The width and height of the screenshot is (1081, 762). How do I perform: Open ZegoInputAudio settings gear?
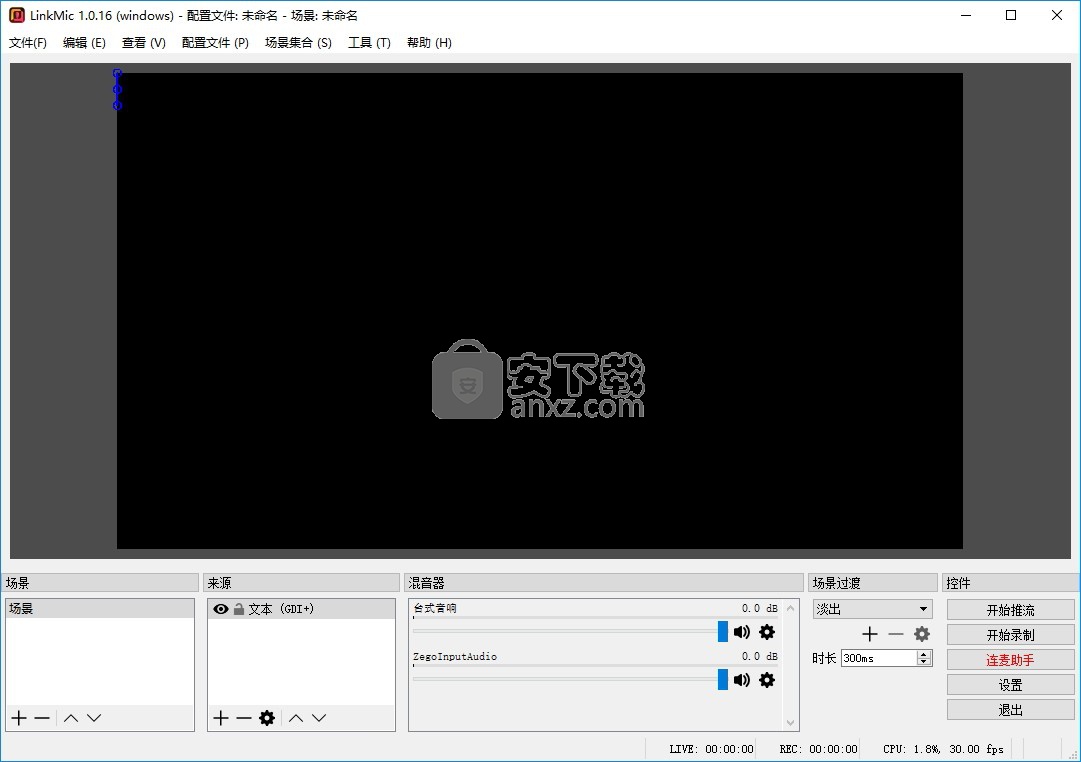click(x=767, y=680)
